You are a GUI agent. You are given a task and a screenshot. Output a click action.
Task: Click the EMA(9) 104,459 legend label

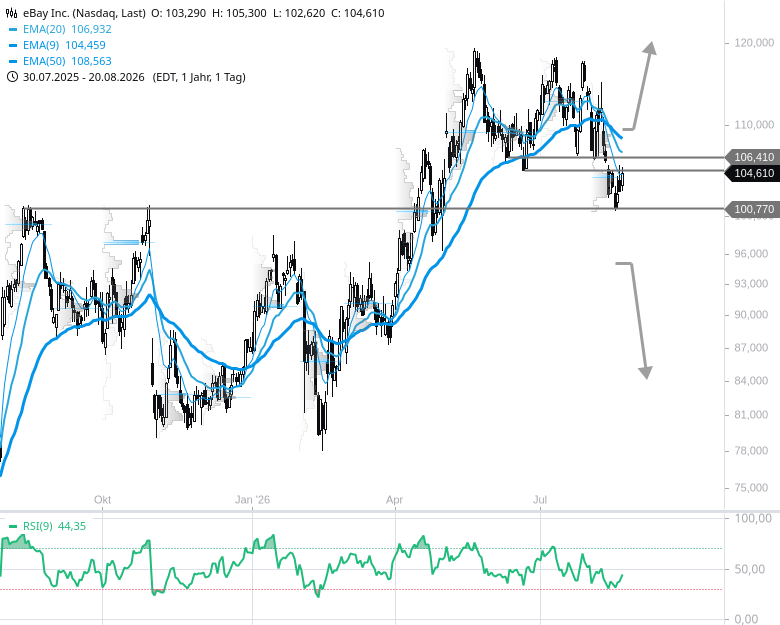[64, 45]
